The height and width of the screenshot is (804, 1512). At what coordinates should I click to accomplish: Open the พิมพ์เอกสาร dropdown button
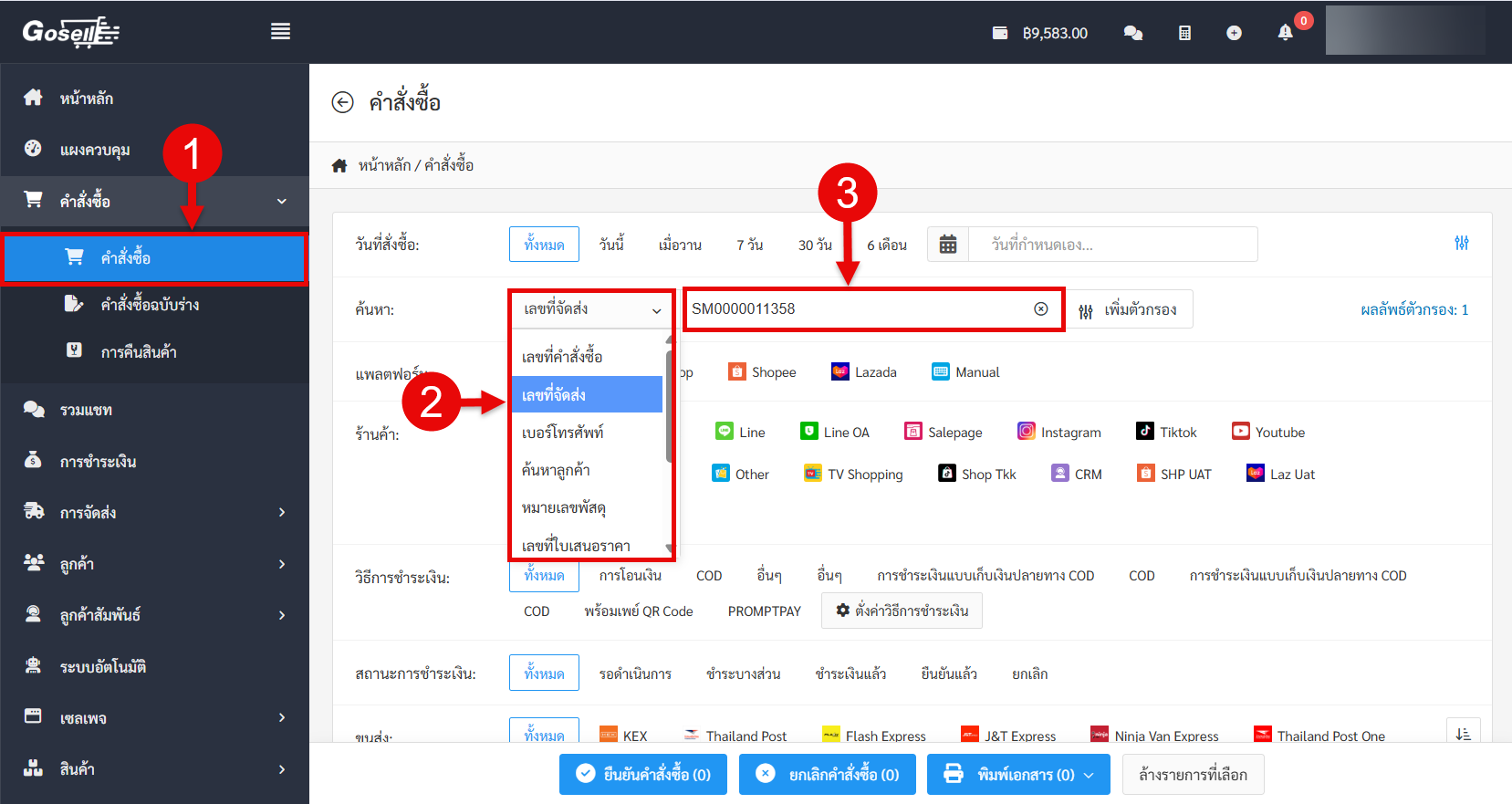click(x=1018, y=775)
